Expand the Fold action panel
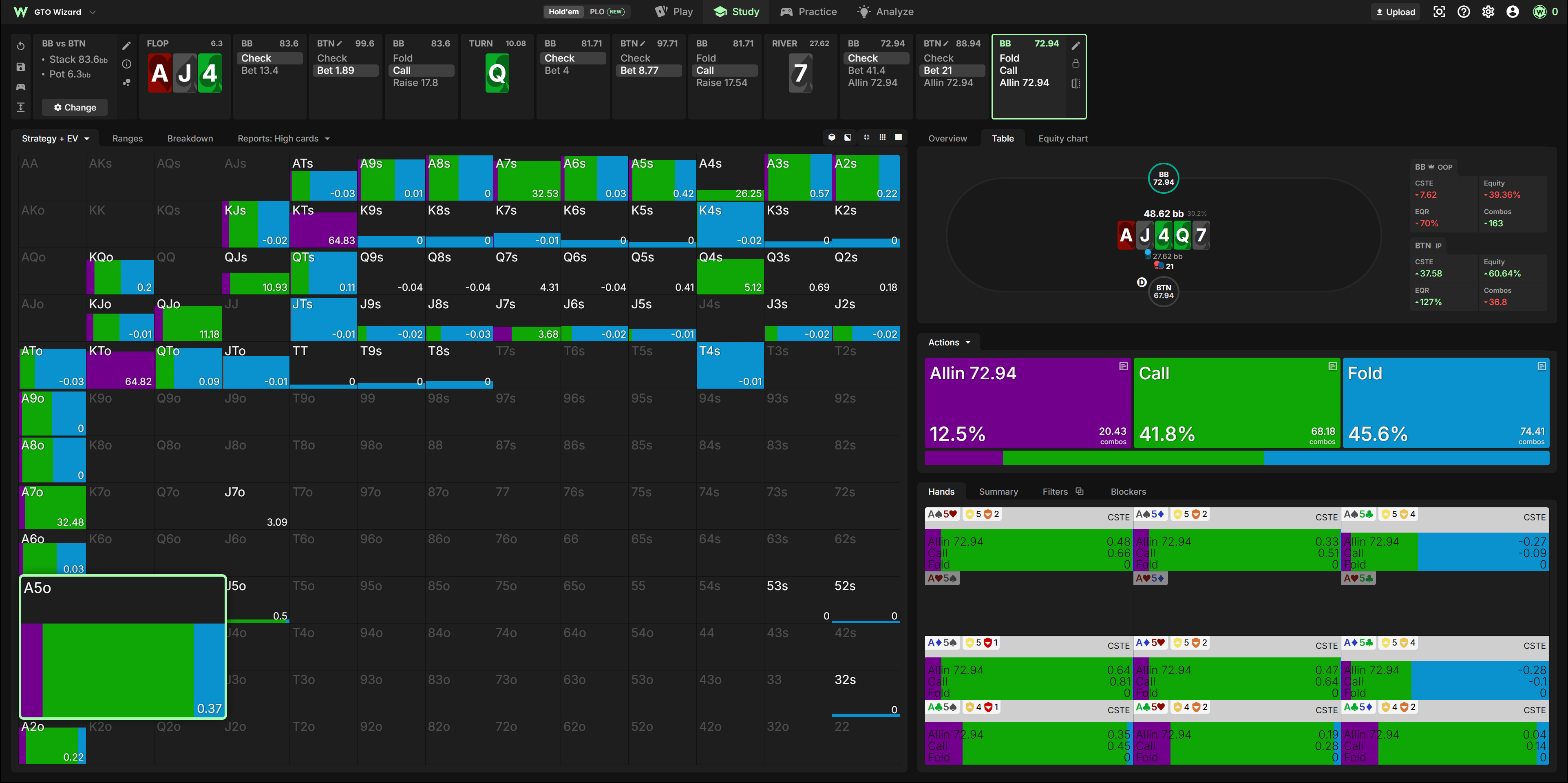This screenshot has width=1568, height=783. click(x=1541, y=366)
